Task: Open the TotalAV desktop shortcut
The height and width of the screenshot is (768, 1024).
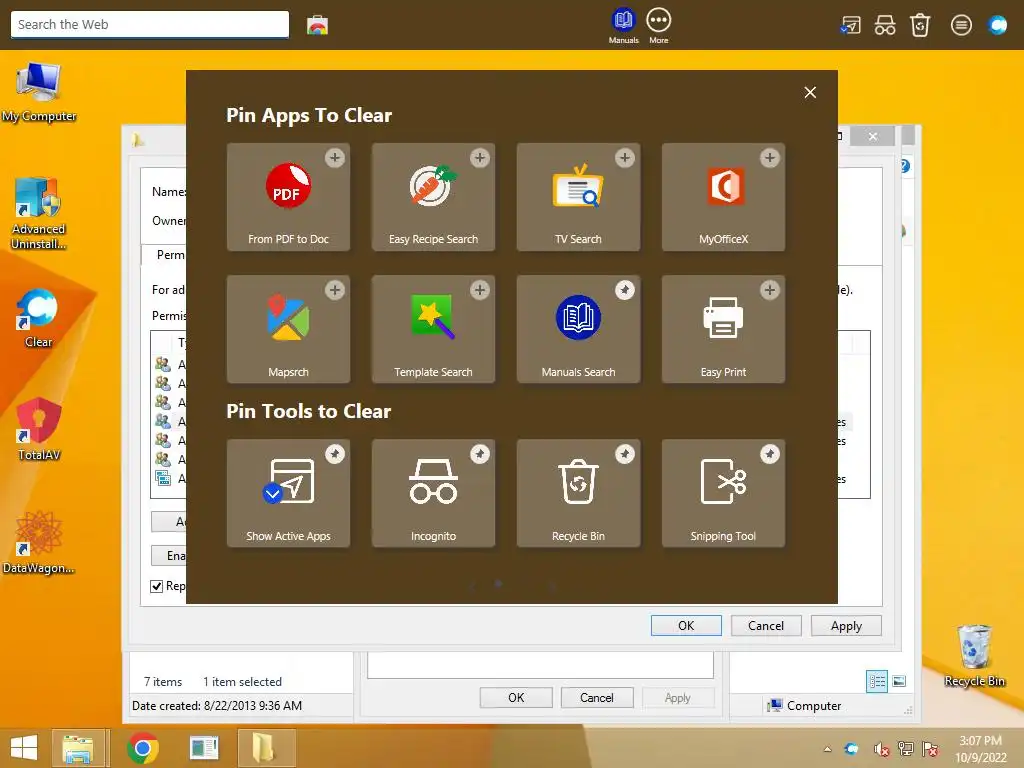Action: click(39, 429)
